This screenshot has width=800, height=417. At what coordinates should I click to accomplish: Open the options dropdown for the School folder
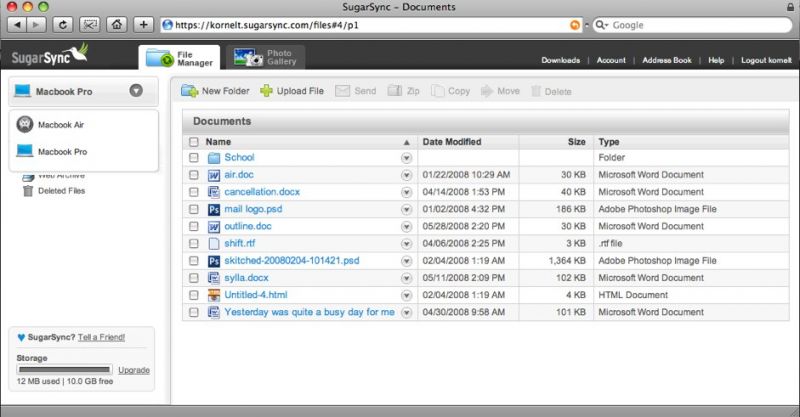tap(406, 158)
